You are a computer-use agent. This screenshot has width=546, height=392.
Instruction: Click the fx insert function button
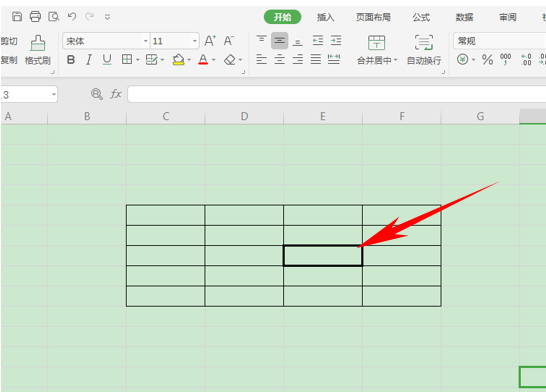tap(116, 94)
